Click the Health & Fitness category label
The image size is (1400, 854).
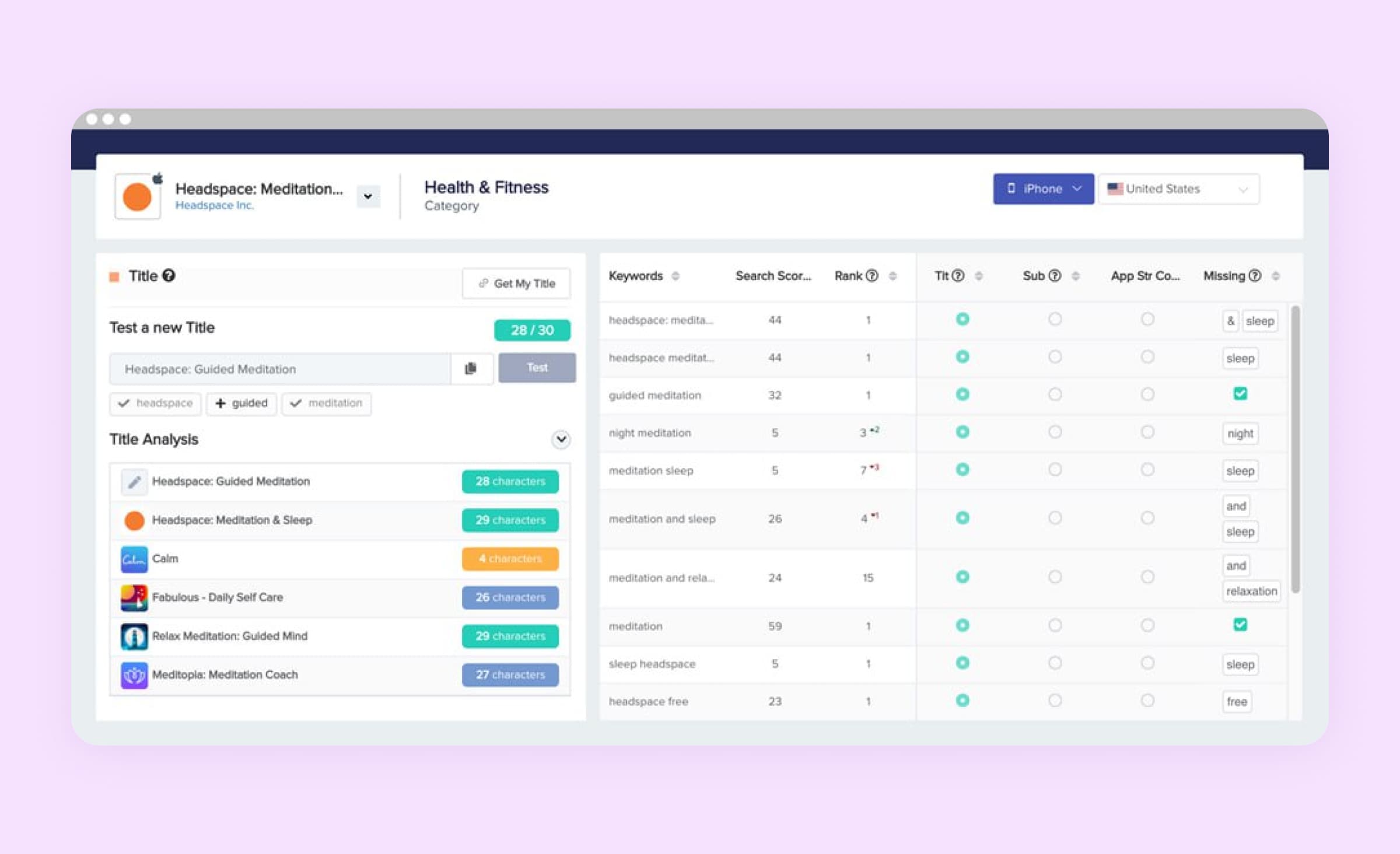pos(486,187)
